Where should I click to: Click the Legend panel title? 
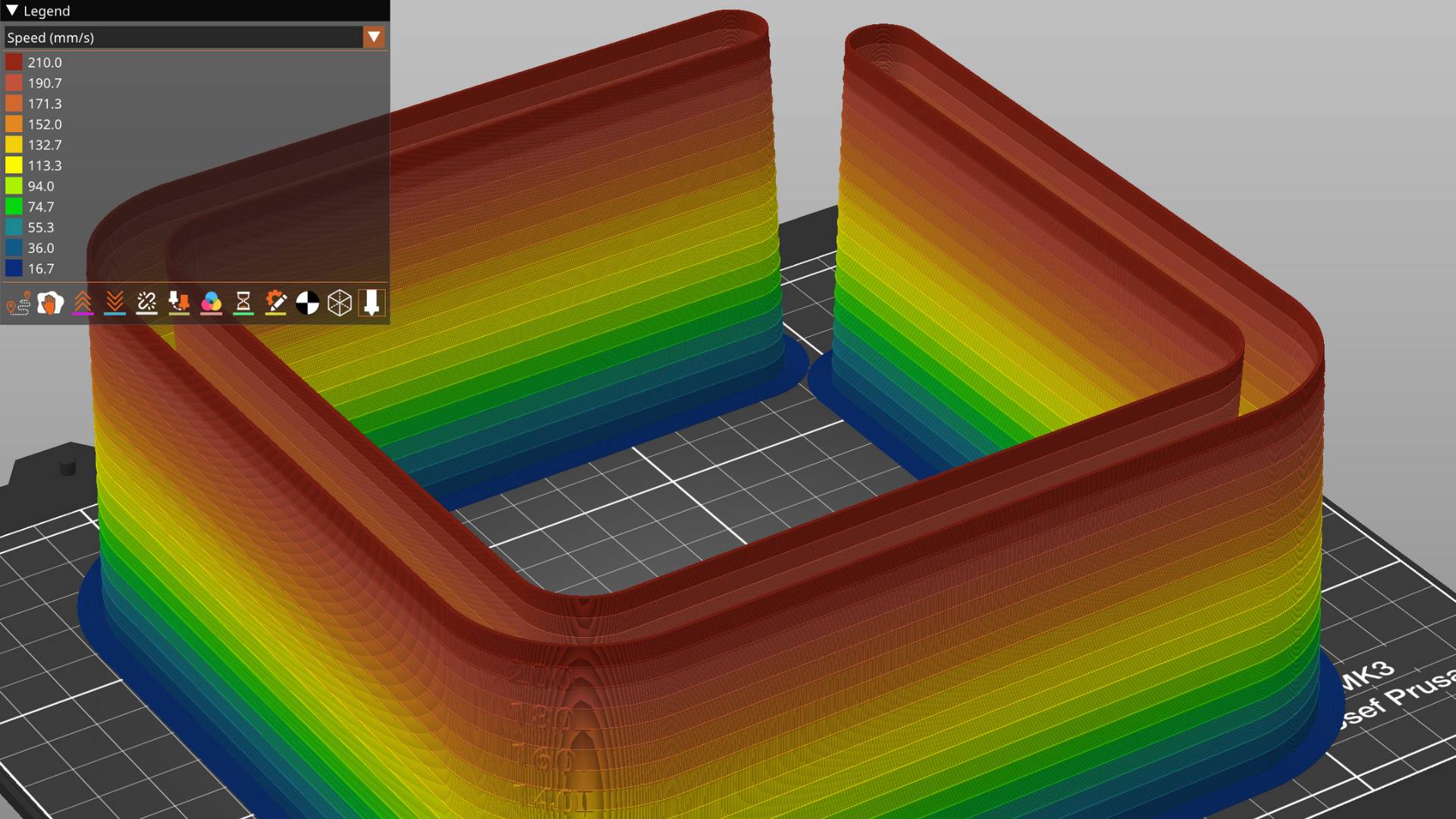(46, 11)
